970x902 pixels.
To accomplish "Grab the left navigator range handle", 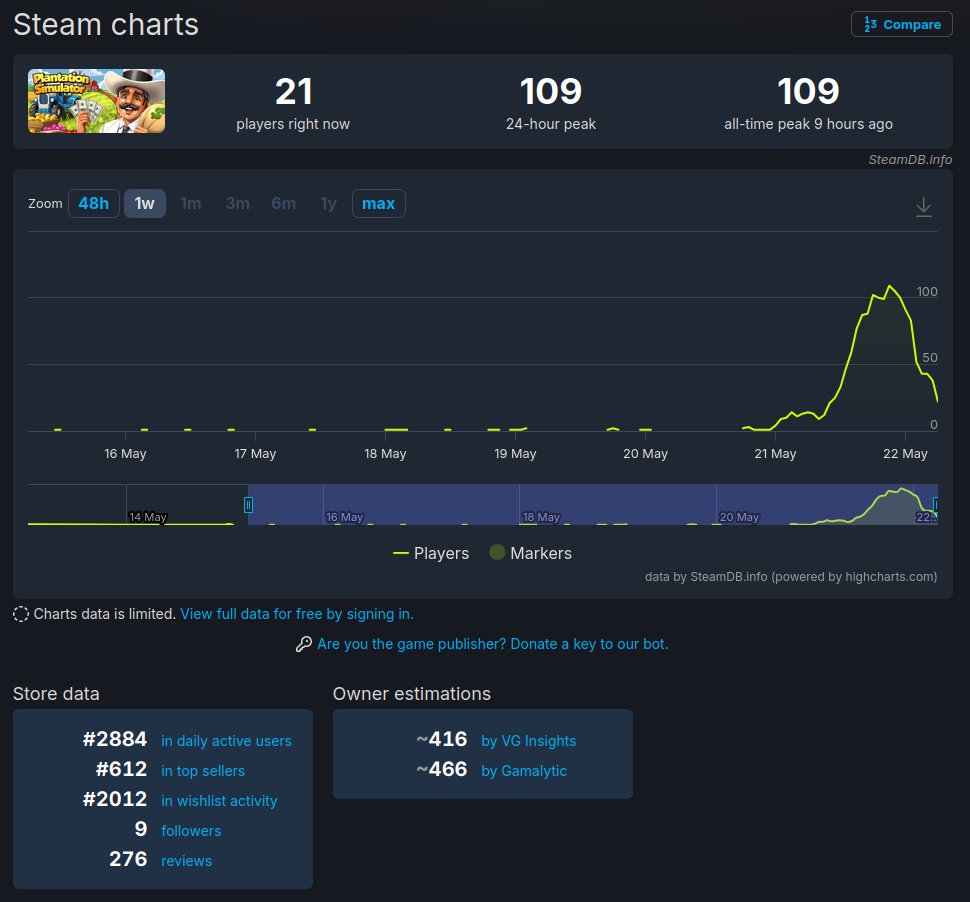I will coord(248,505).
